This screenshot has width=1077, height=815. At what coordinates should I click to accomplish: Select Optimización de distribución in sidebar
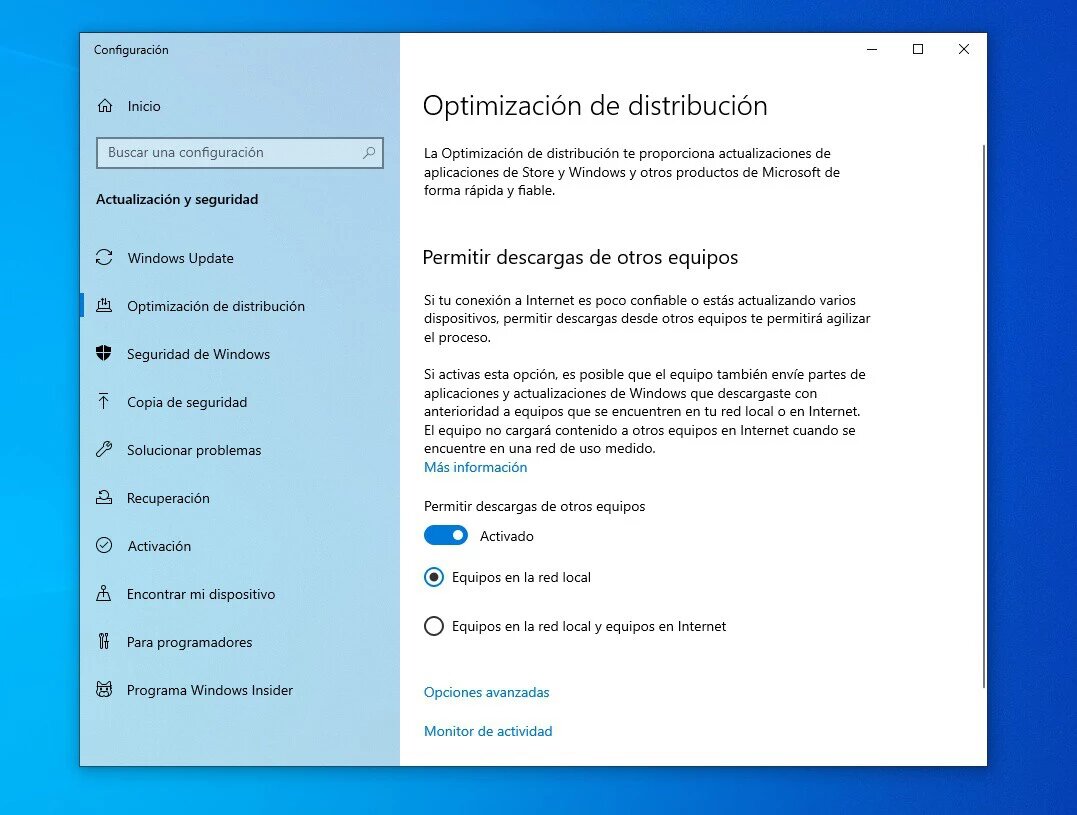pyautogui.click(x=215, y=306)
